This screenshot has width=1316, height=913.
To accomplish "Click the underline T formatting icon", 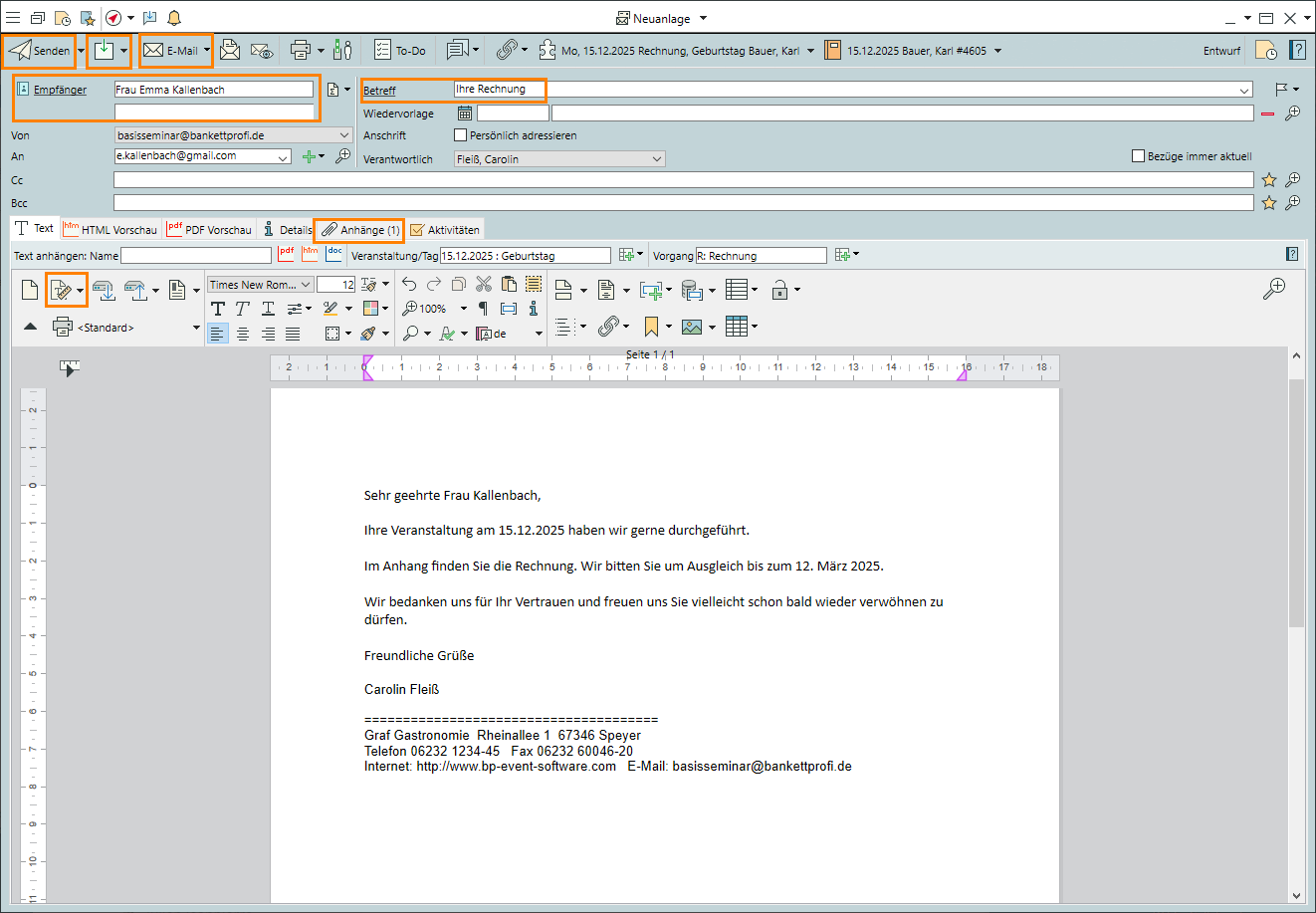I will 268,309.
